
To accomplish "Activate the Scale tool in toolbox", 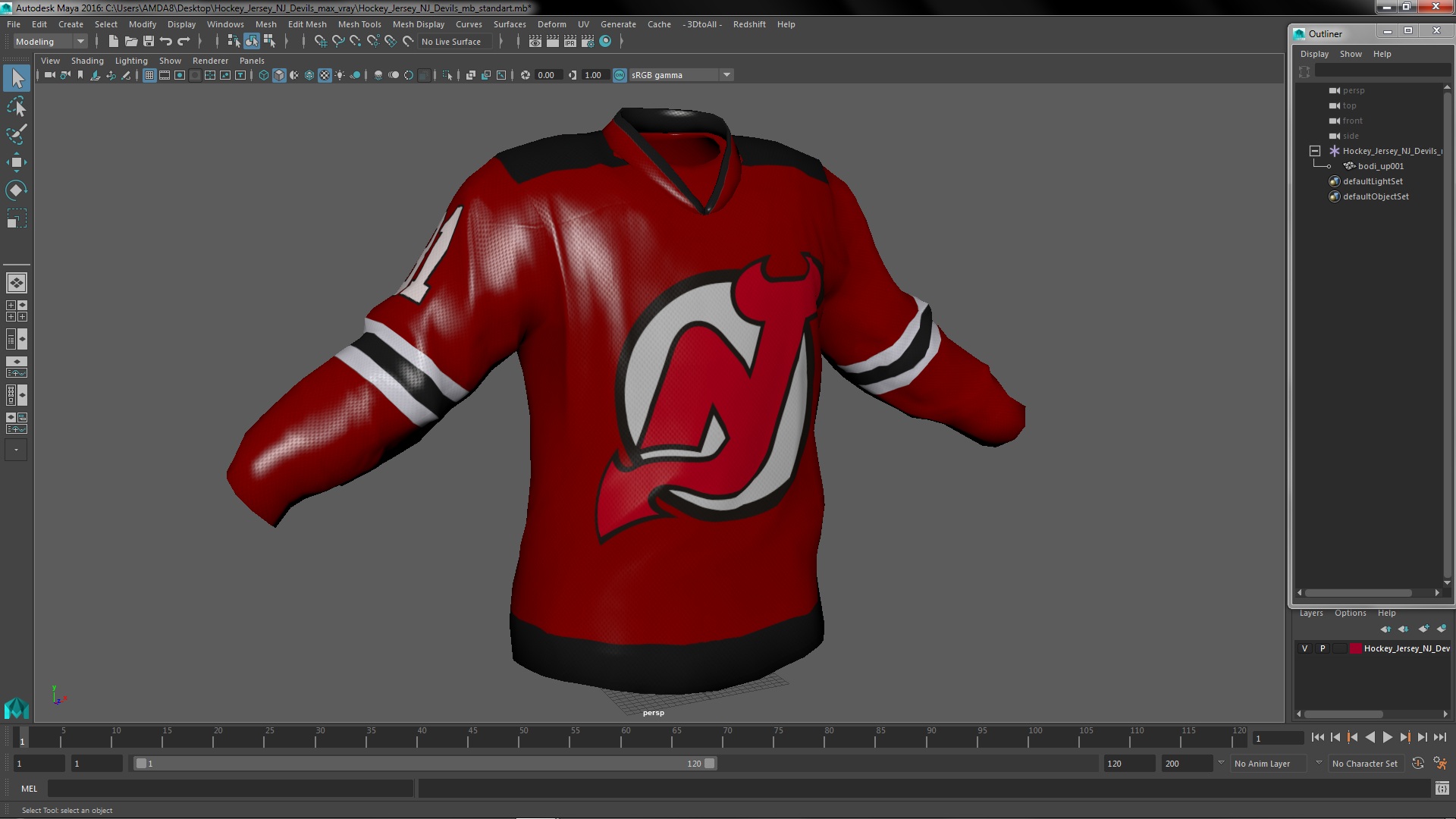I will (17, 218).
